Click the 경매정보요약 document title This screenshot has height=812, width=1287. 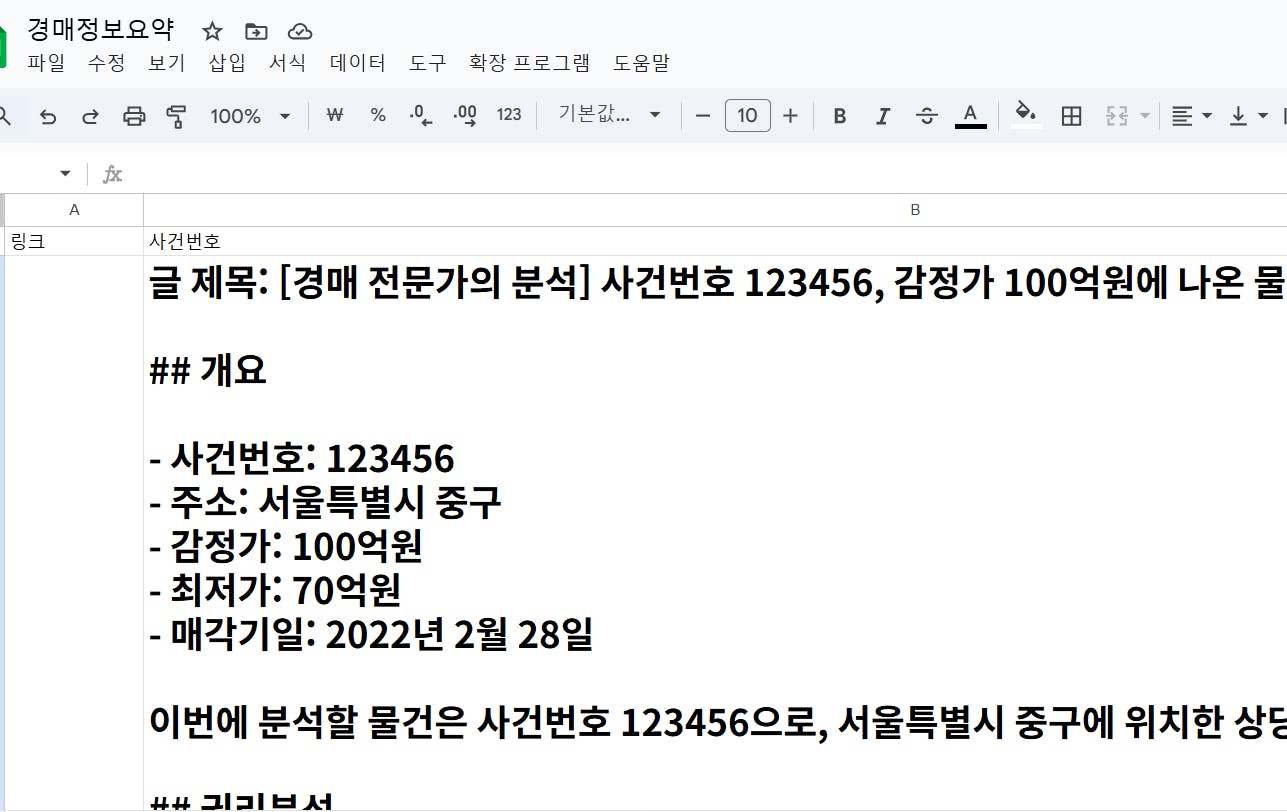(x=101, y=28)
